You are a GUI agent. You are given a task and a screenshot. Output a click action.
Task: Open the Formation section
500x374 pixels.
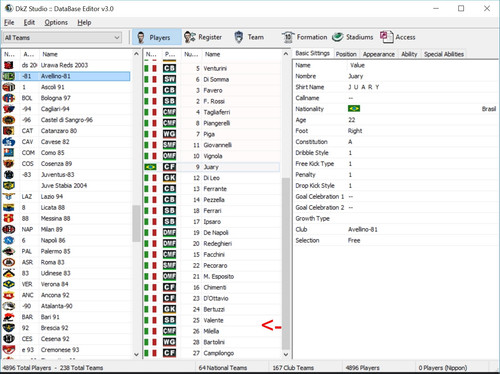(x=305, y=37)
